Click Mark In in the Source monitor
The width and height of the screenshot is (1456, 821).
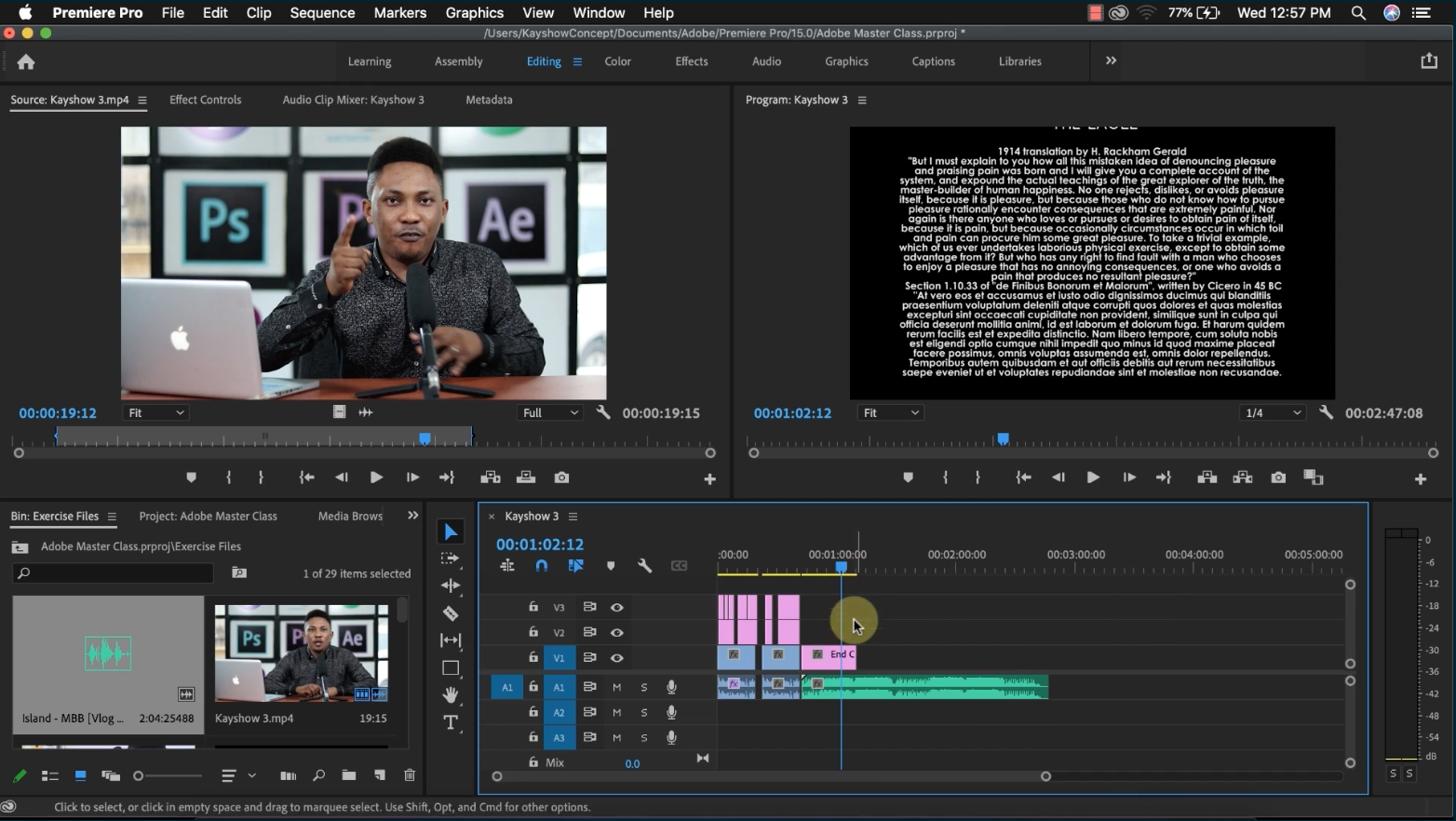(229, 478)
